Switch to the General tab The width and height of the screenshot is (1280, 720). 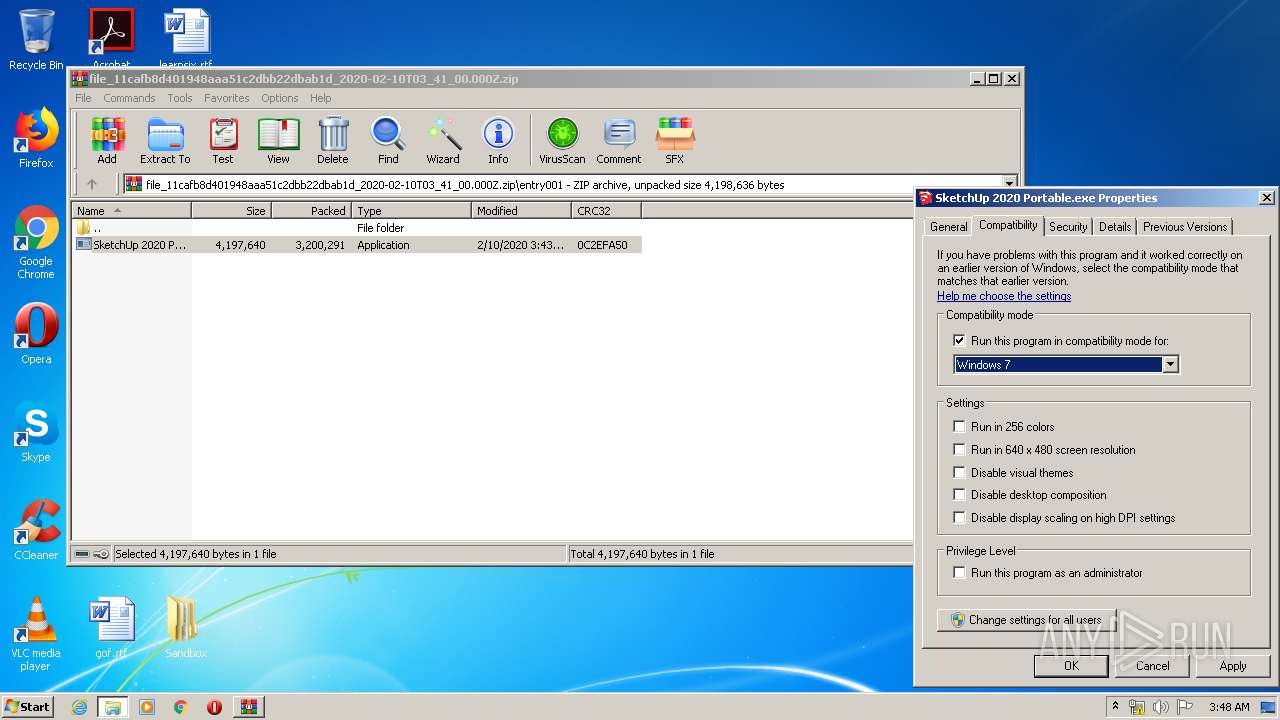[948, 227]
